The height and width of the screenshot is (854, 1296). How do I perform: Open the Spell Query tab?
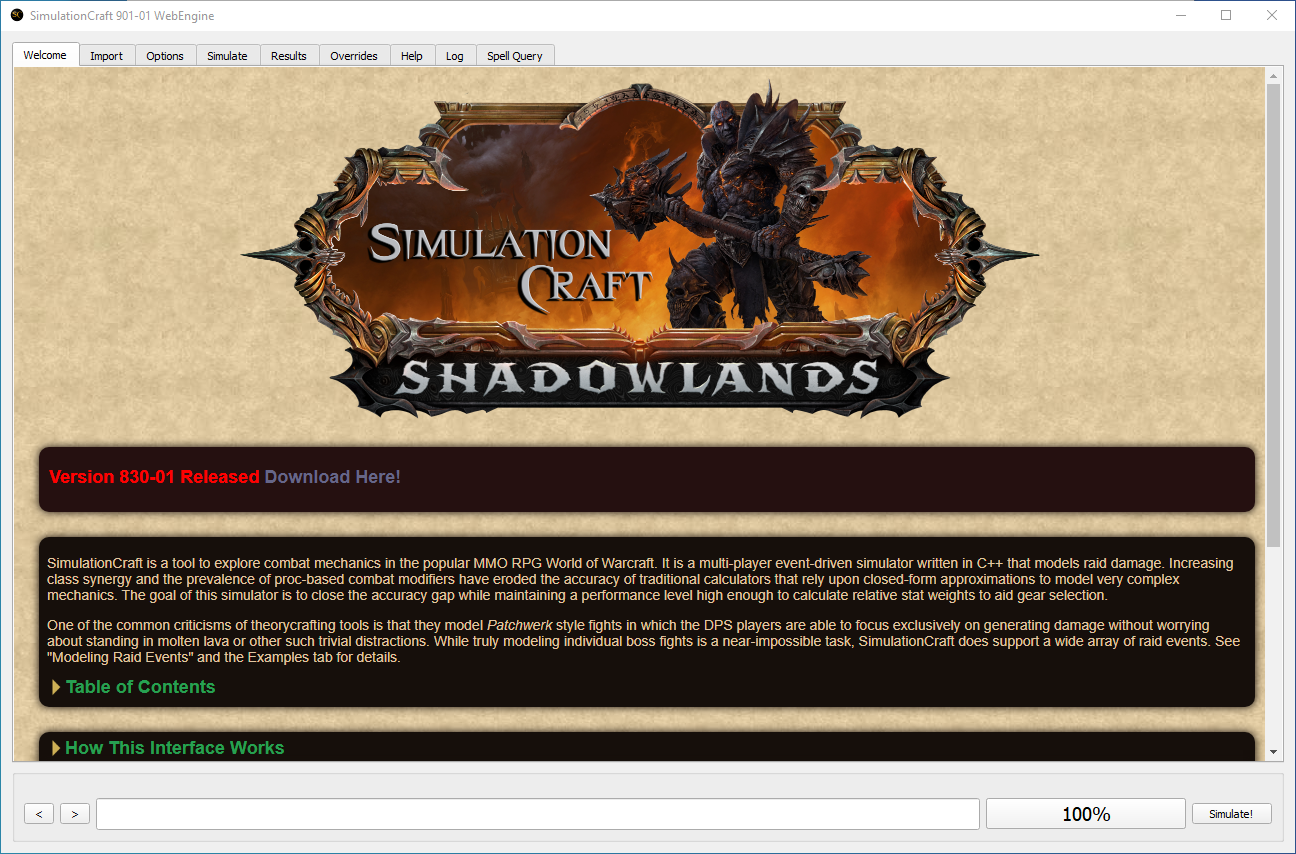click(x=515, y=56)
